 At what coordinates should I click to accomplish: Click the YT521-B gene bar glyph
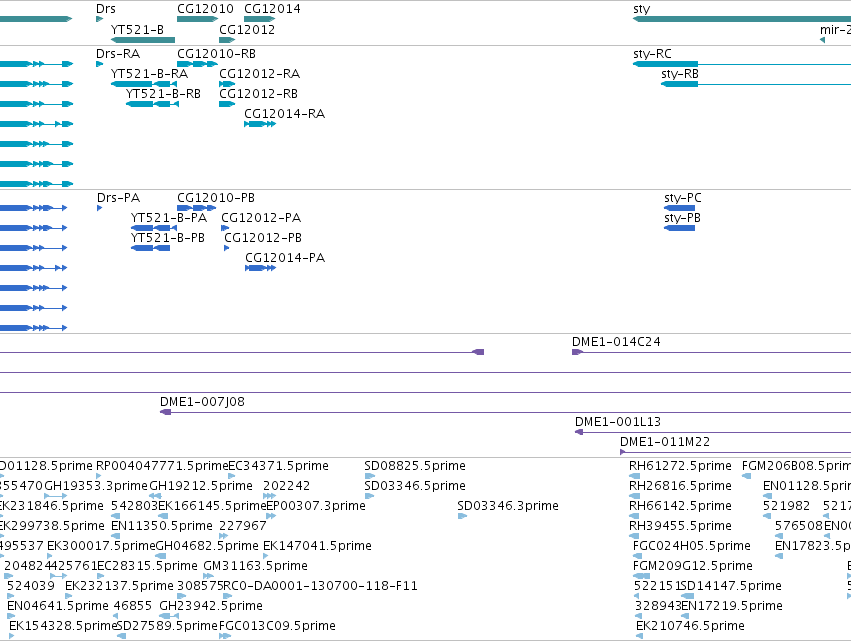pos(143,40)
